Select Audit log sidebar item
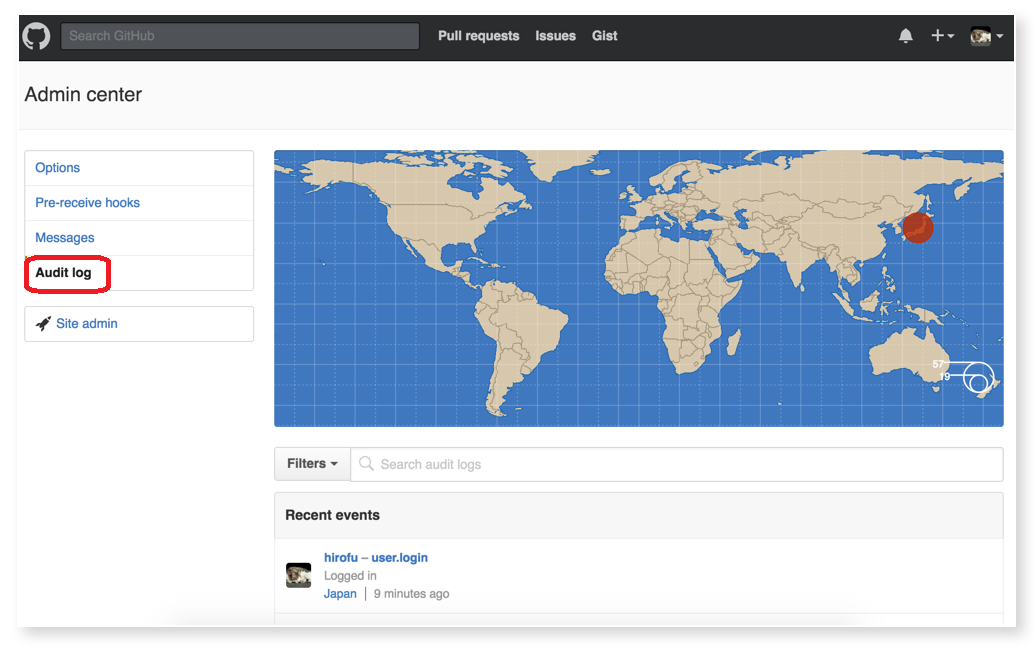The width and height of the screenshot is (1036, 647). point(139,273)
